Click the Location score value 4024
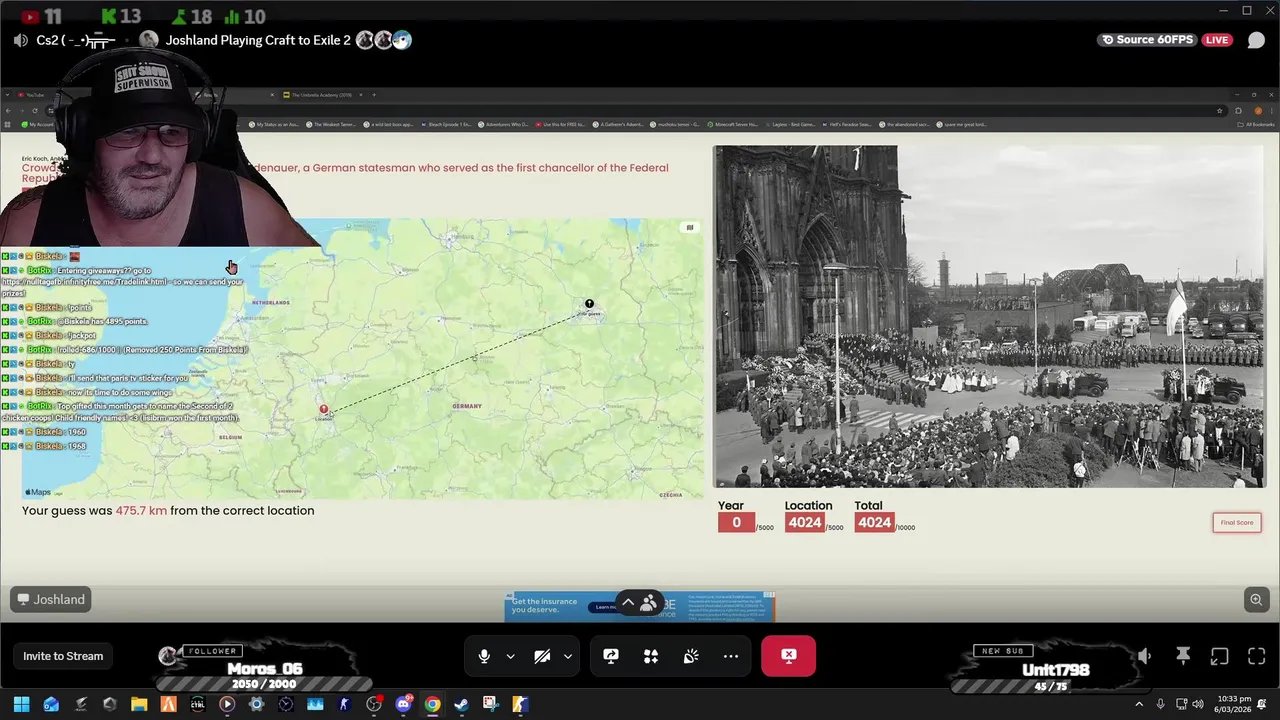The height and width of the screenshot is (720, 1280). (x=804, y=522)
